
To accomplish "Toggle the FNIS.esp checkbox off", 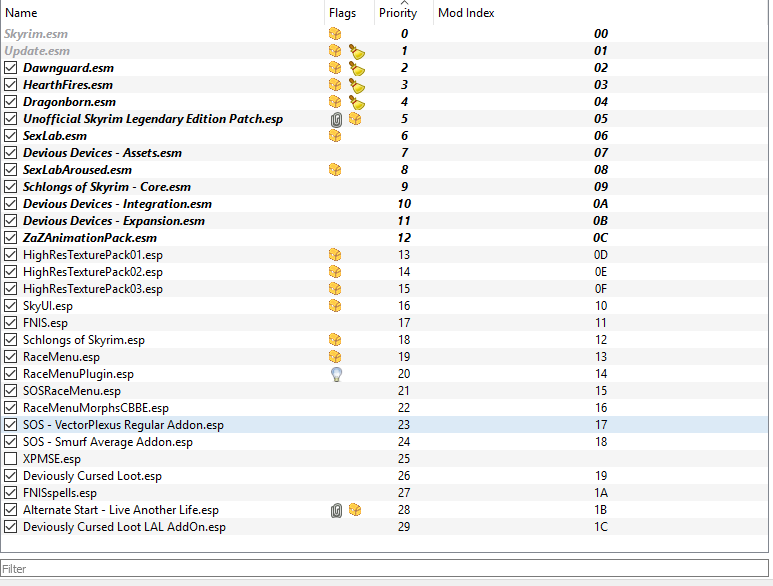I will [10, 323].
